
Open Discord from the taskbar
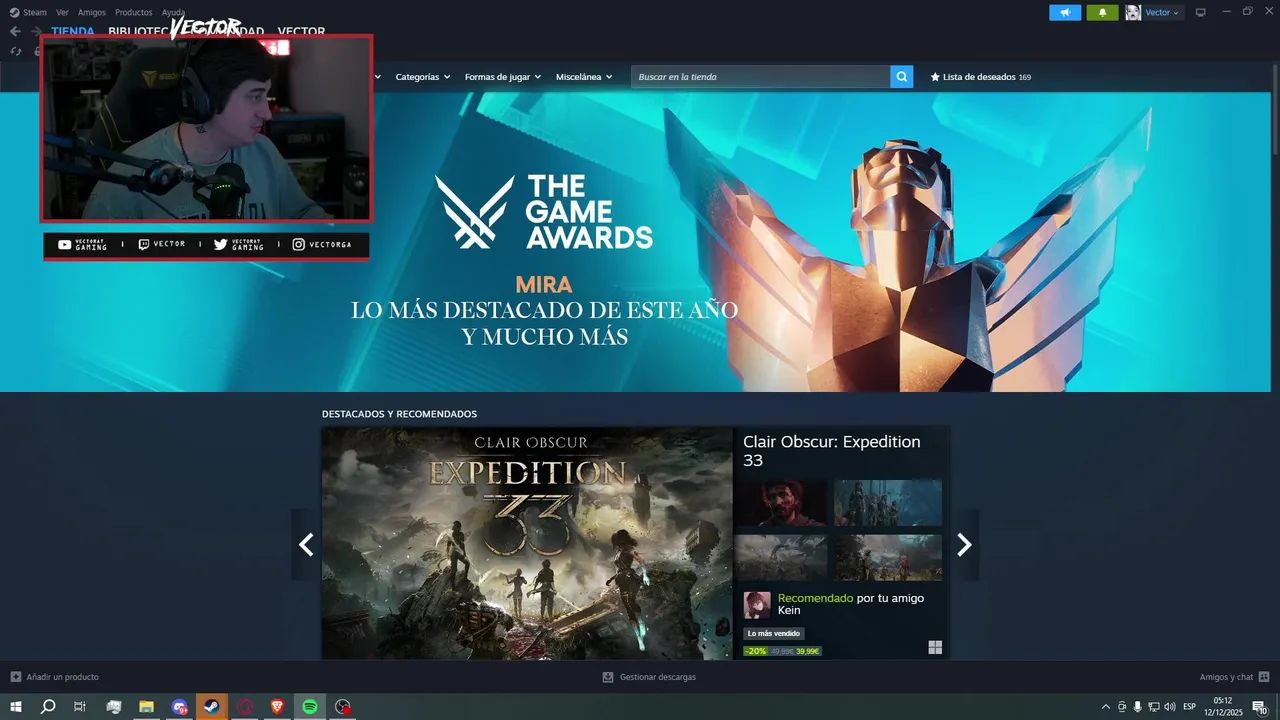pos(179,707)
